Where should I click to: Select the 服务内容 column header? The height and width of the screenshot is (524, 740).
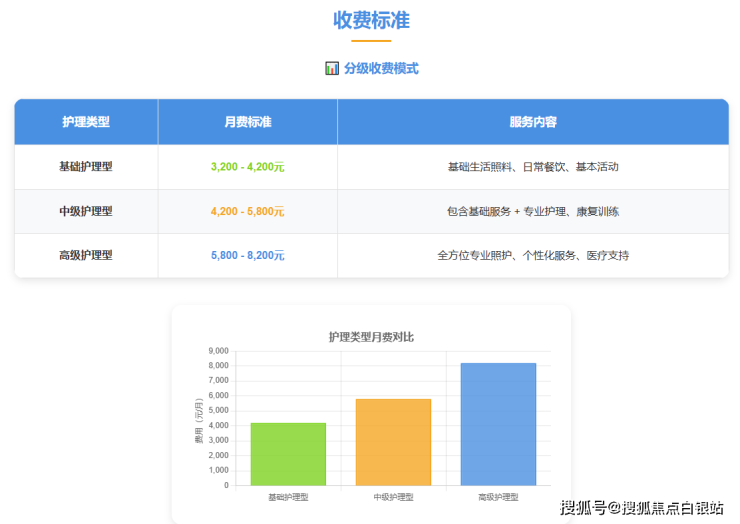click(x=533, y=122)
